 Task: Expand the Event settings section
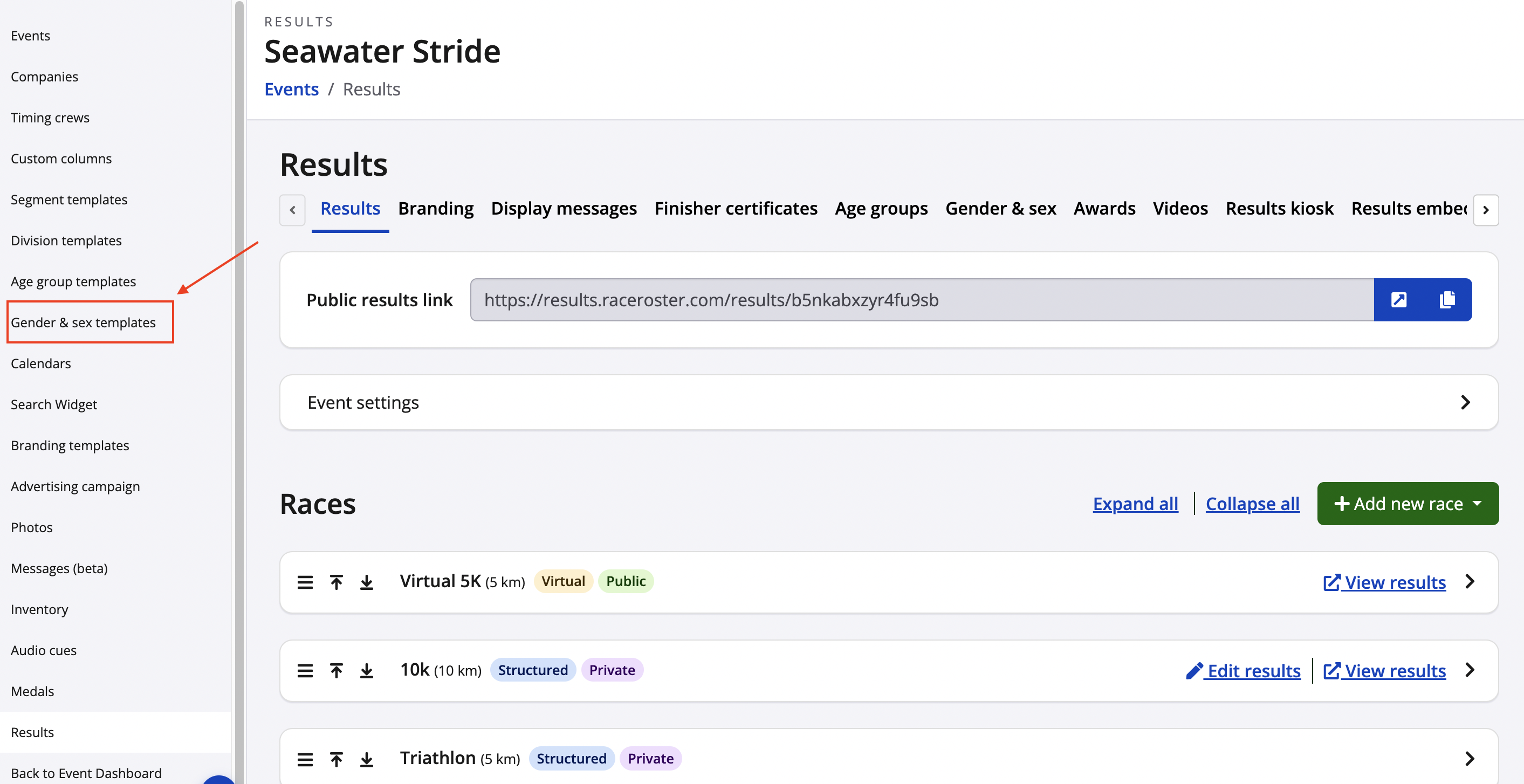tap(889, 402)
